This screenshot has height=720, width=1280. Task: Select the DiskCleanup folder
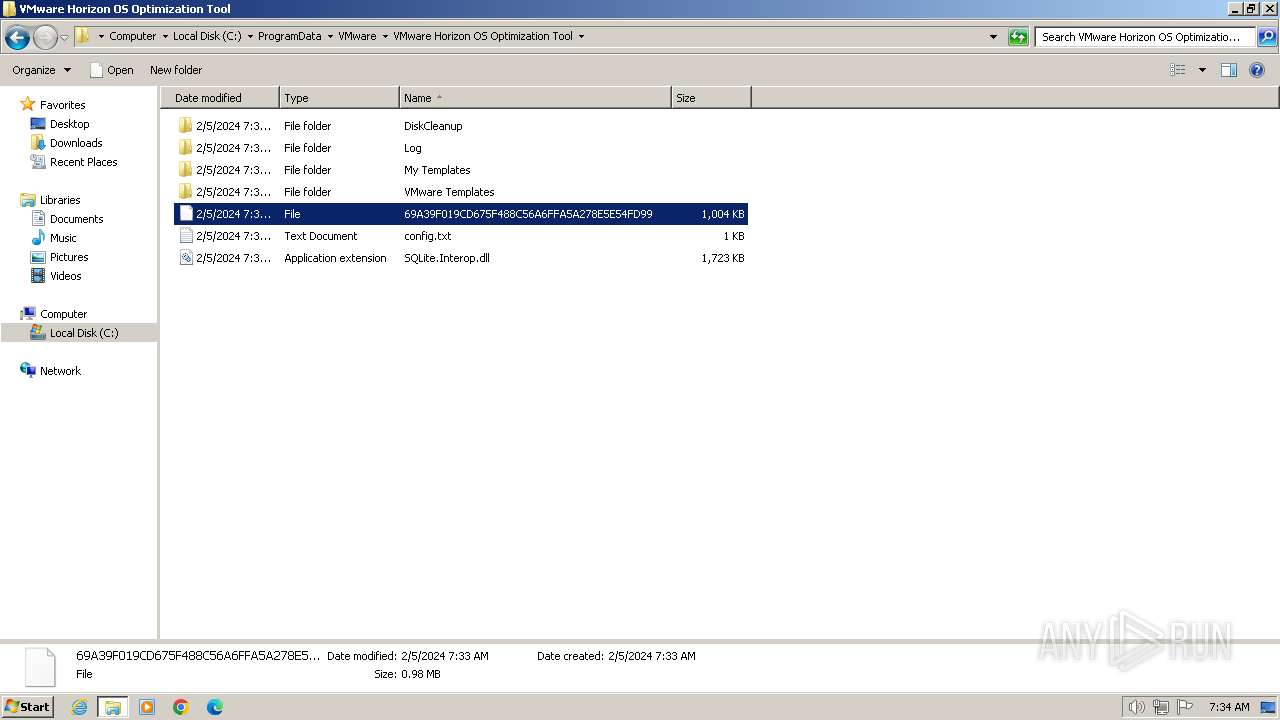460,126
